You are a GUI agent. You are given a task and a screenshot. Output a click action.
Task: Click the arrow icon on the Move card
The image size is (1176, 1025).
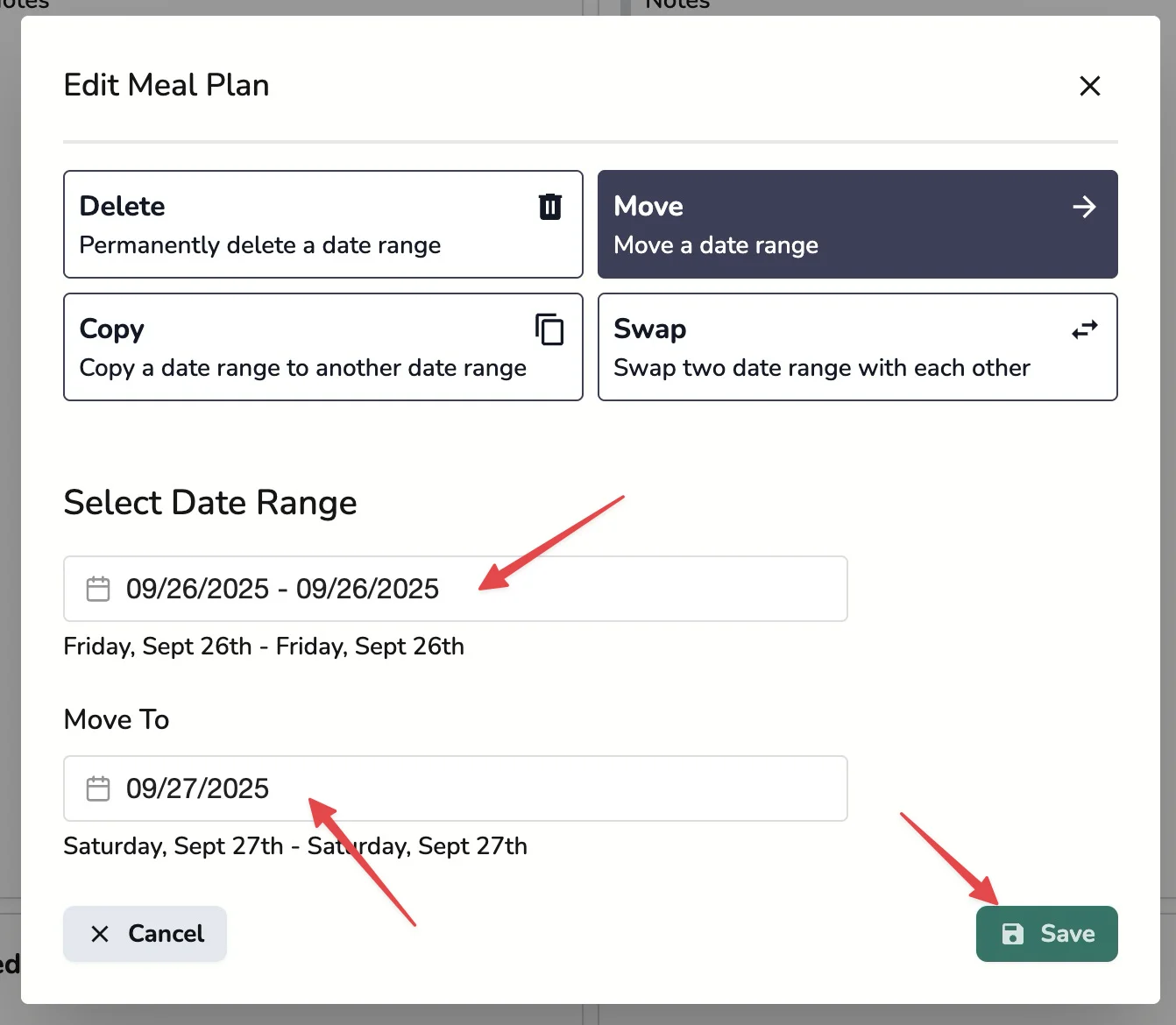[1084, 207]
